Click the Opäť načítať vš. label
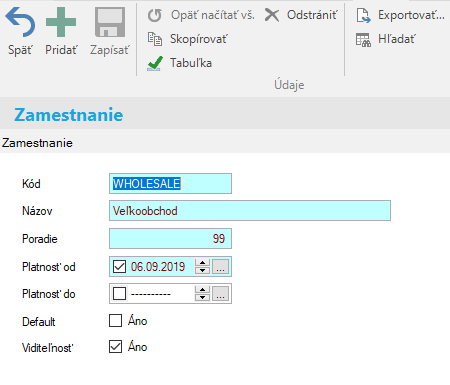450x385 pixels. (213, 15)
